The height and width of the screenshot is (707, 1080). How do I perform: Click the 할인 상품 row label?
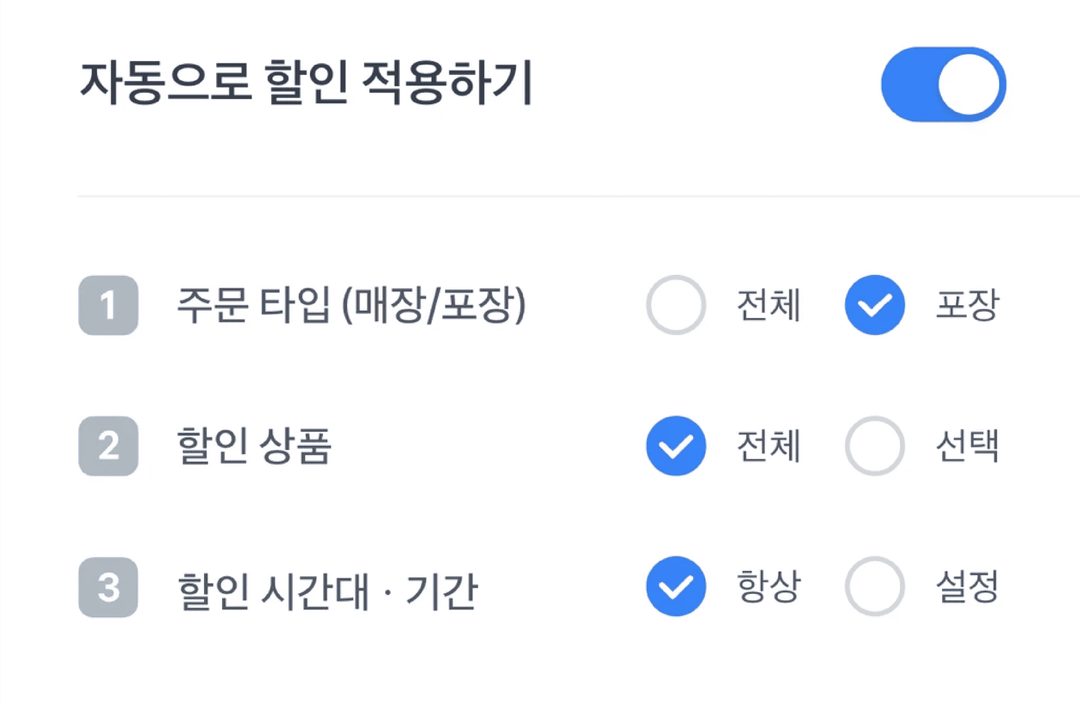pos(254,447)
